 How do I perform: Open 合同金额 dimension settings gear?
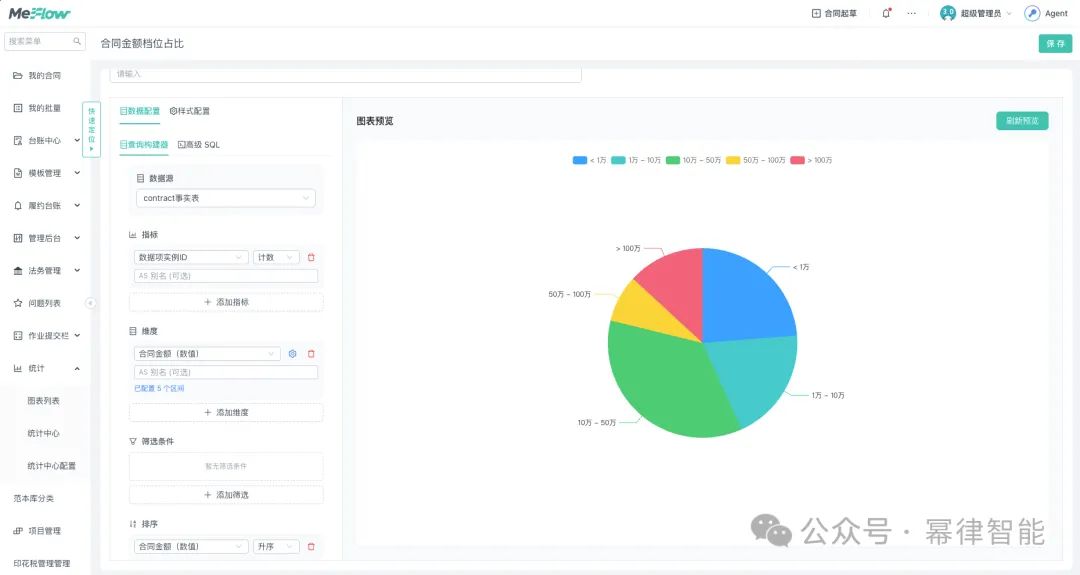(292, 354)
